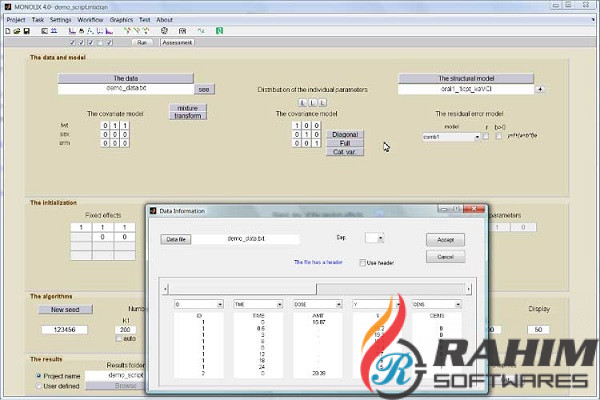The image size is (600, 400).
Task: Click the seed field showing 123456
Action: tap(65, 330)
